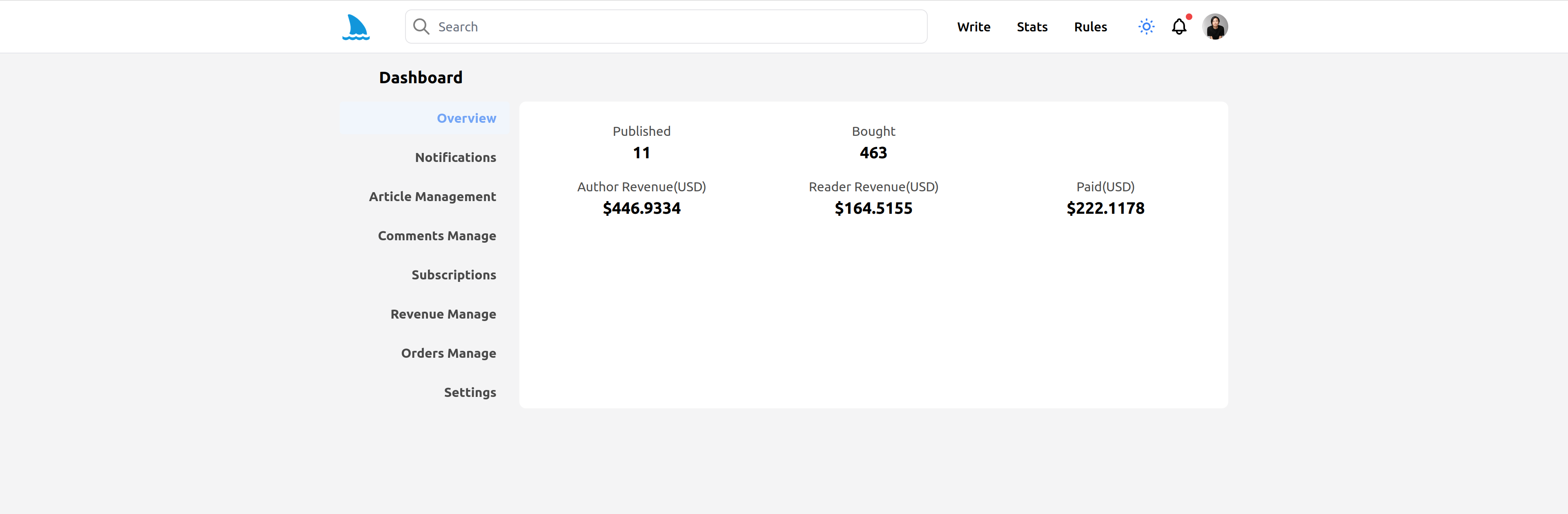The height and width of the screenshot is (514, 1568).
Task: Switch to Orders Manage
Action: [448, 353]
